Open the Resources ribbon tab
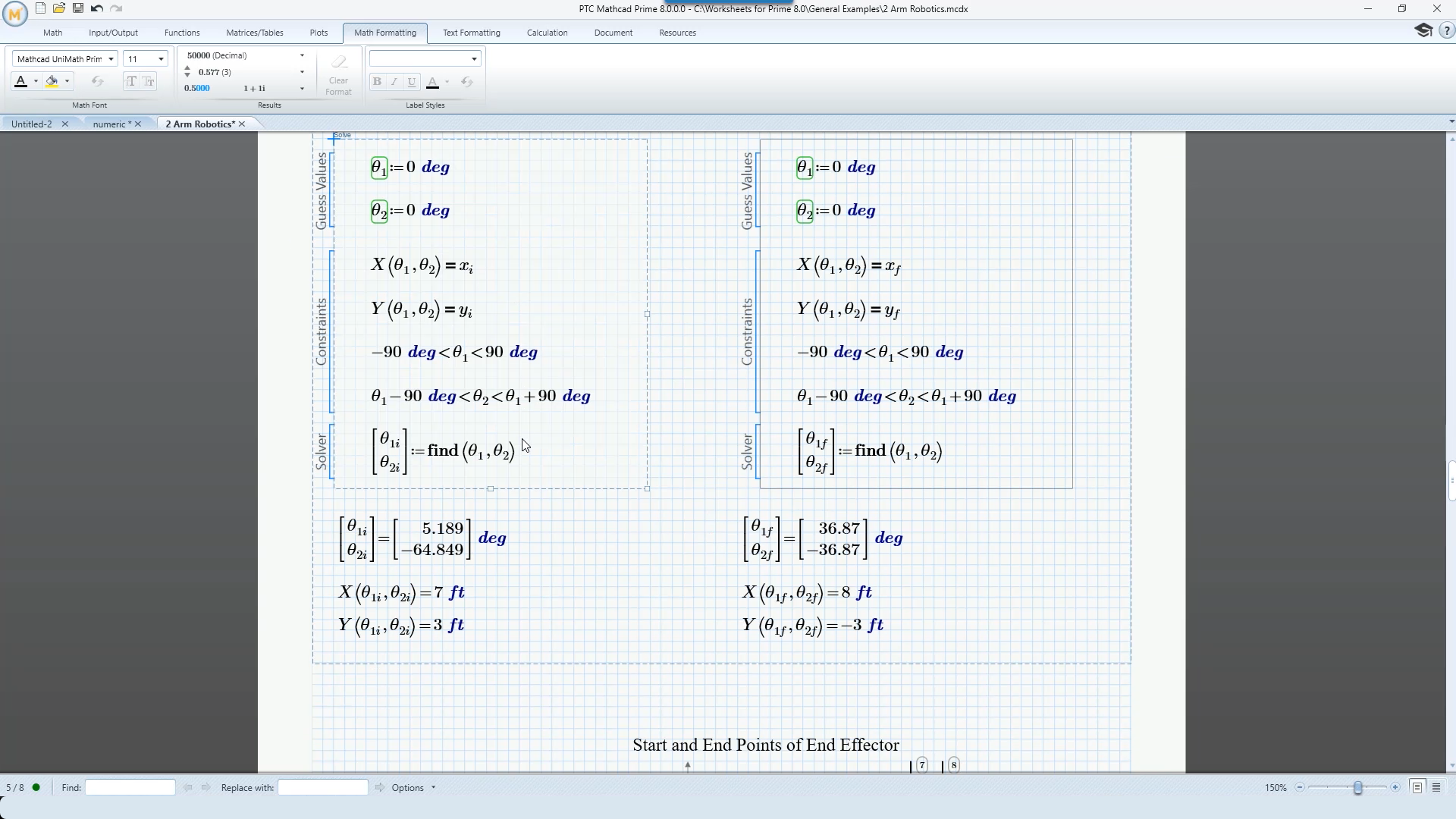1456x819 pixels. point(678,33)
